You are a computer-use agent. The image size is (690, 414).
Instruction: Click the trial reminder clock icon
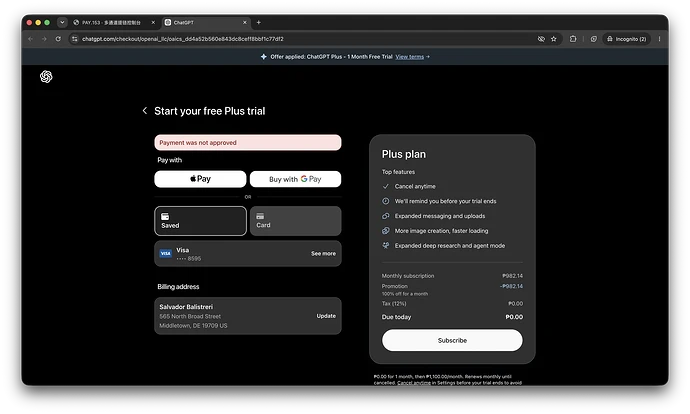(385, 201)
